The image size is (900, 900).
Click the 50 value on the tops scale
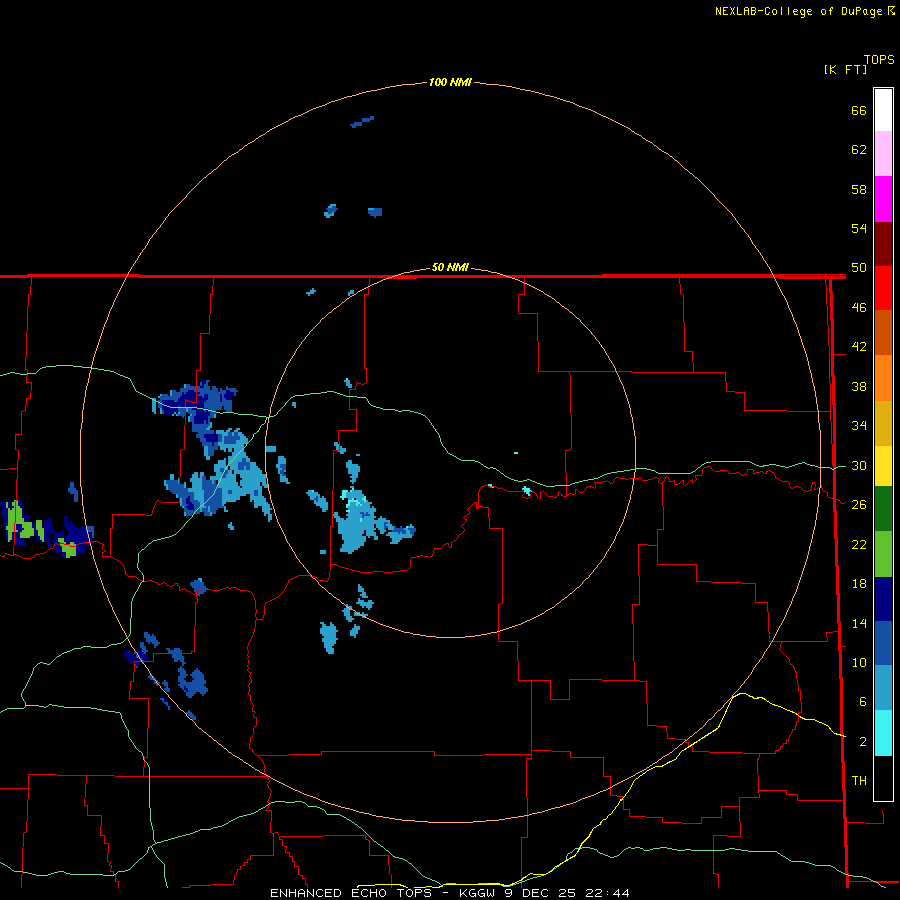tap(859, 268)
